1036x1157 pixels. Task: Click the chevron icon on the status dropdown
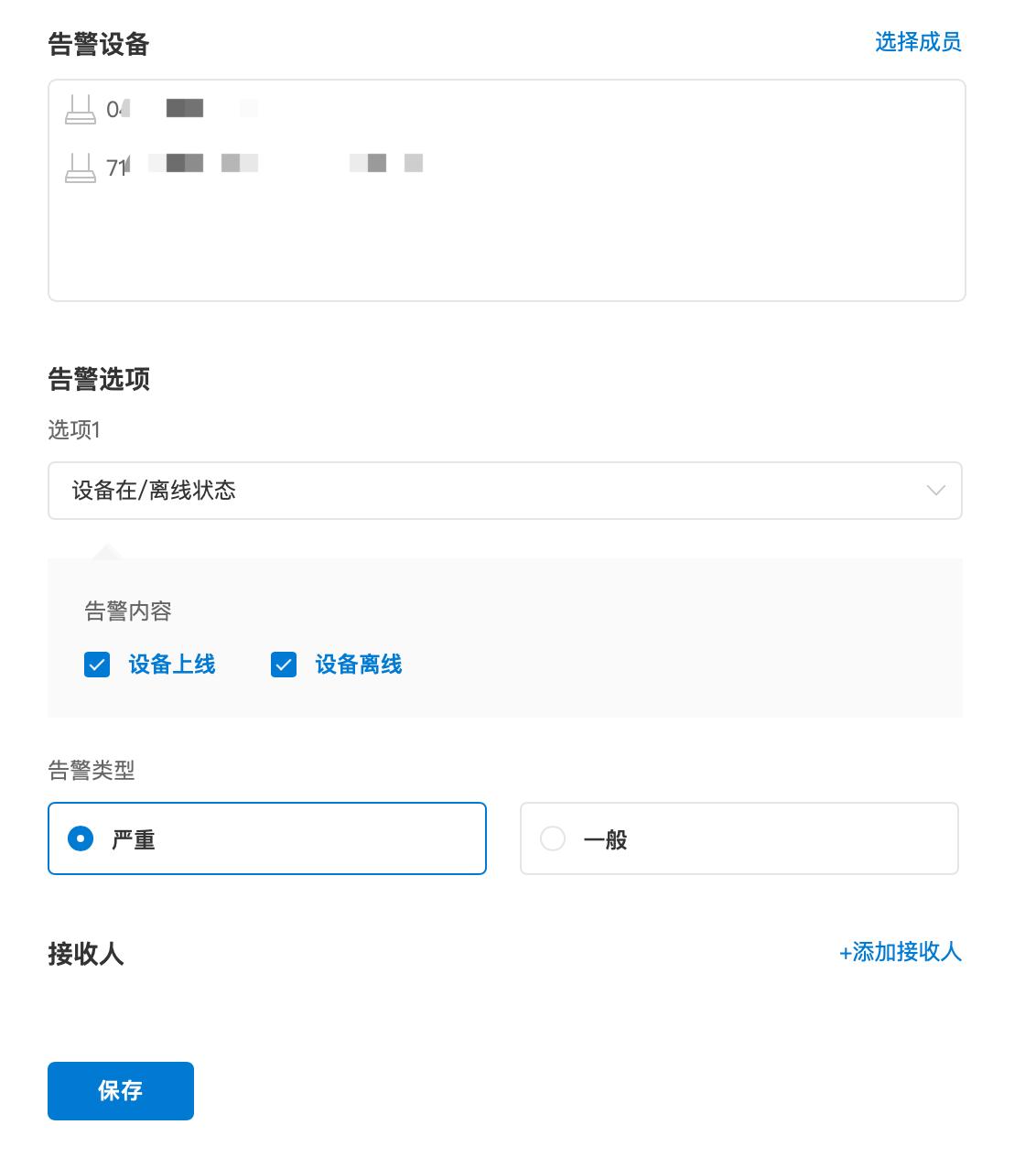(934, 491)
